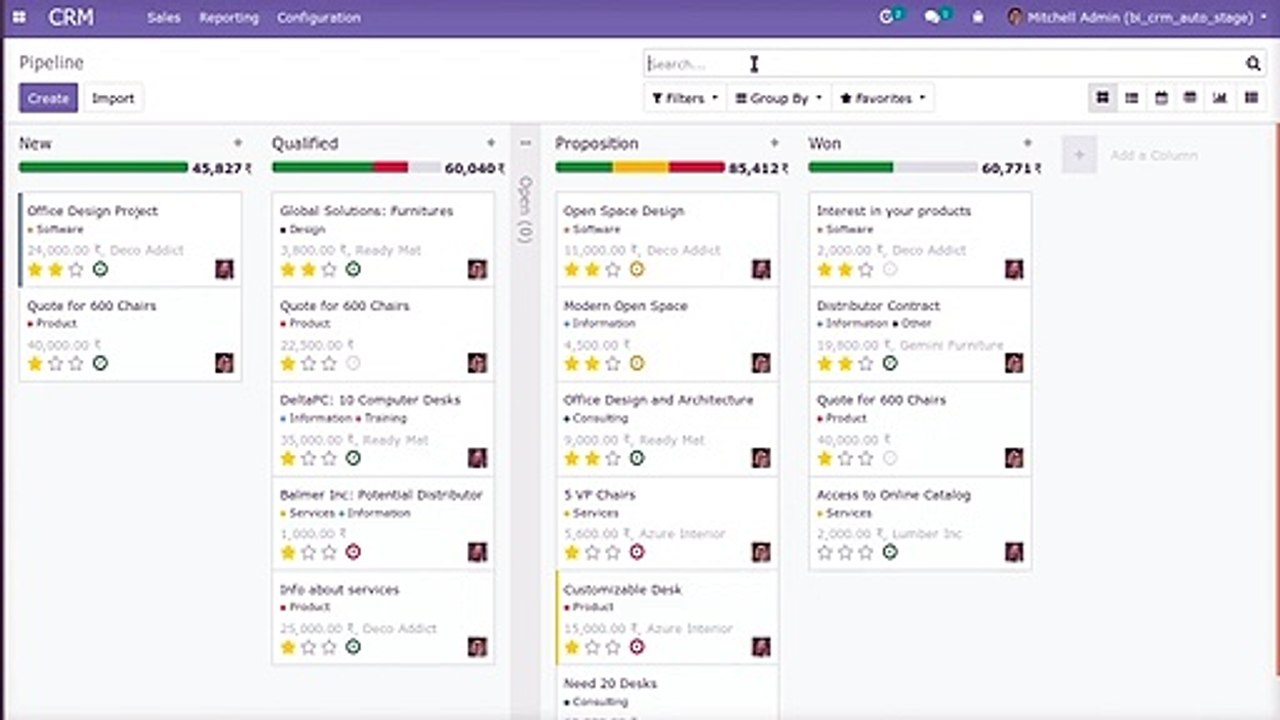Open the activities clock icon in navbar
This screenshot has height=720, width=1280.
886,17
